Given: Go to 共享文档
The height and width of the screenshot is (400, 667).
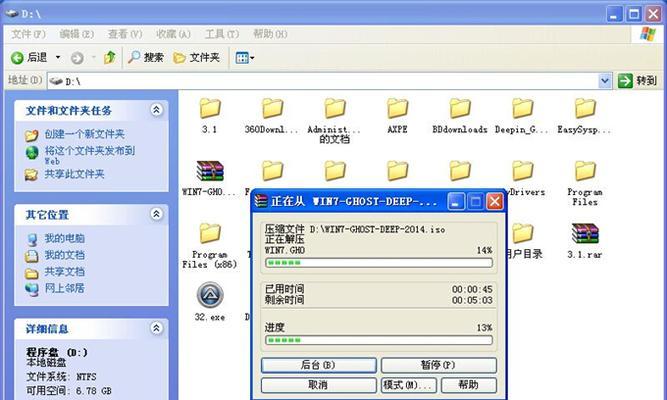Looking at the screenshot, I should [65, 271].
